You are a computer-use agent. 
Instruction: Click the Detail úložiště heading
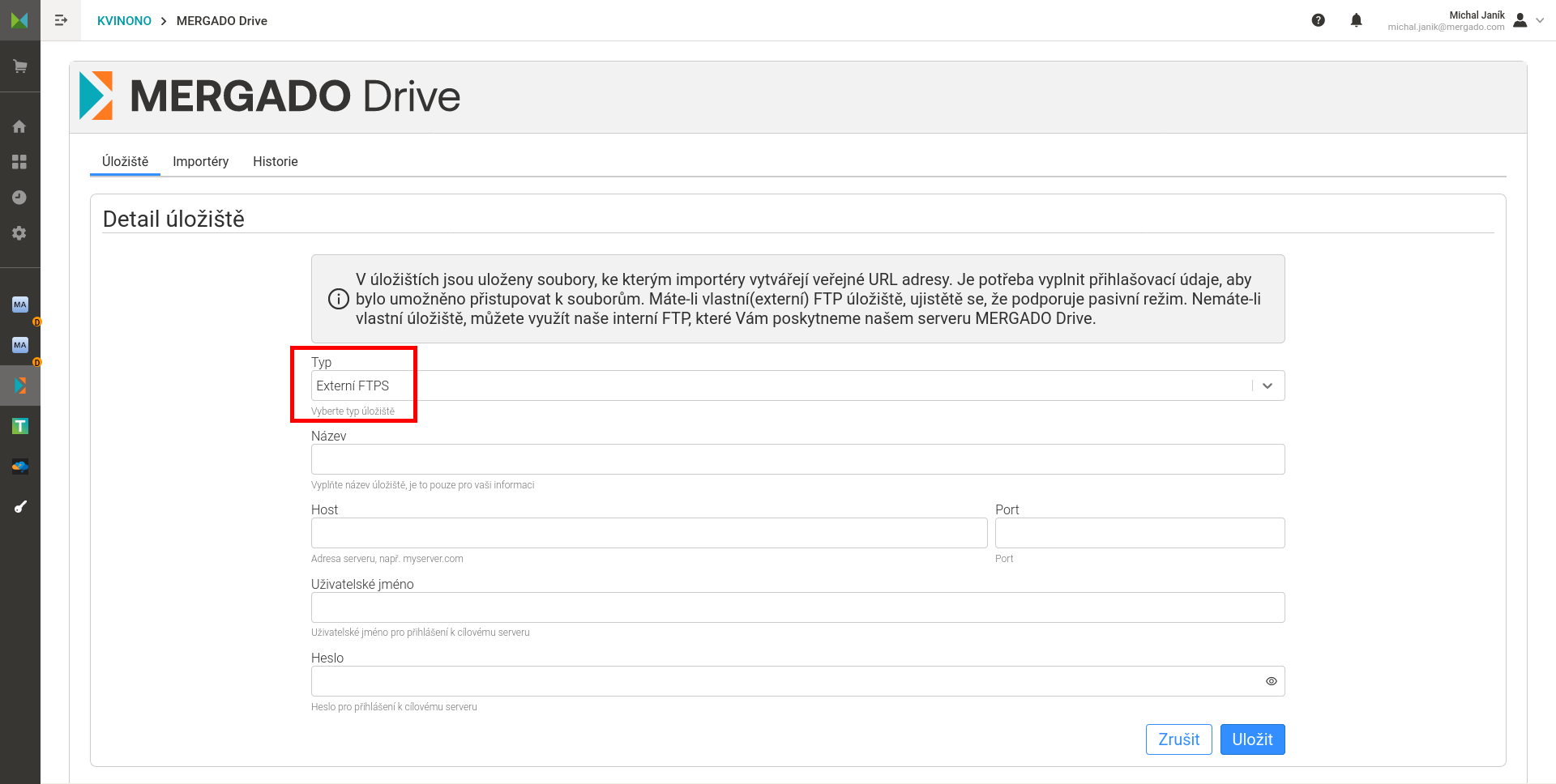click(173, 219)
